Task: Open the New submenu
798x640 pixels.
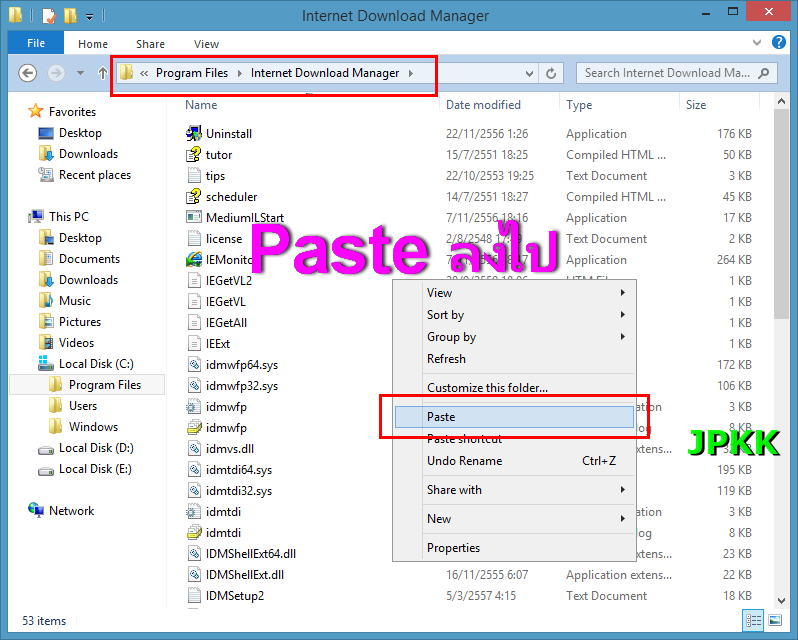Action: point(514,518)
